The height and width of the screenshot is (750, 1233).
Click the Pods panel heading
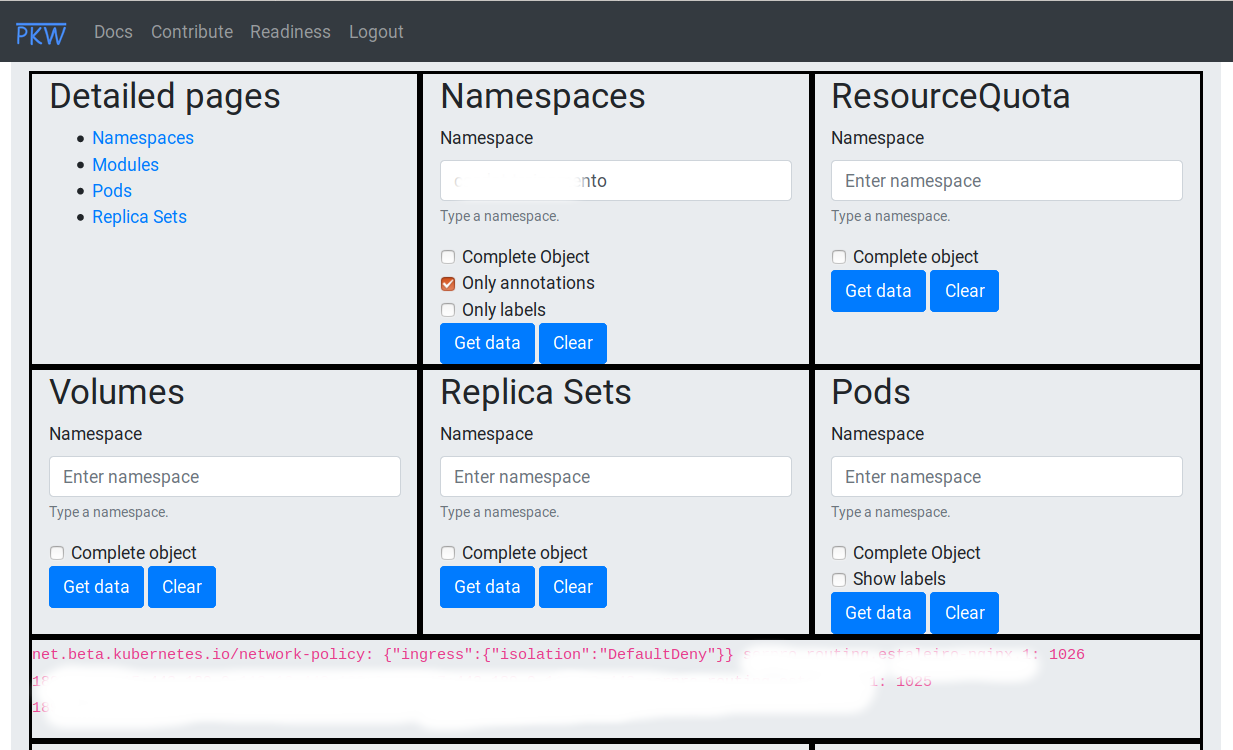871,392
